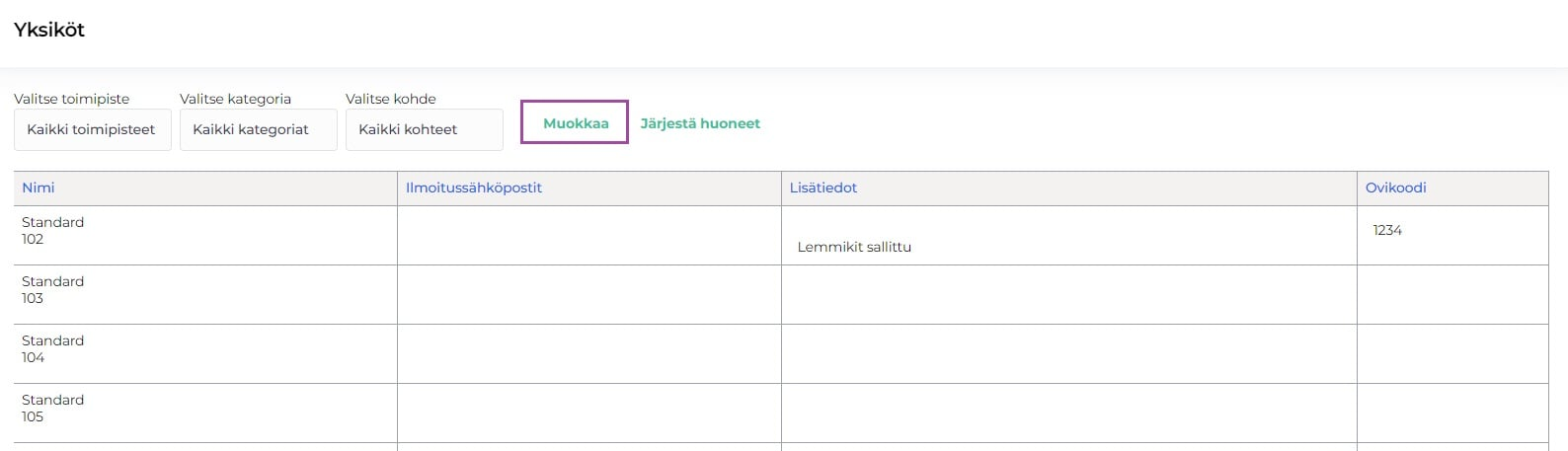Click Standard 104's empty Lisätiedot cell
The width and height of the screenshot is (1568, 451).
(x=1068, y=353)
